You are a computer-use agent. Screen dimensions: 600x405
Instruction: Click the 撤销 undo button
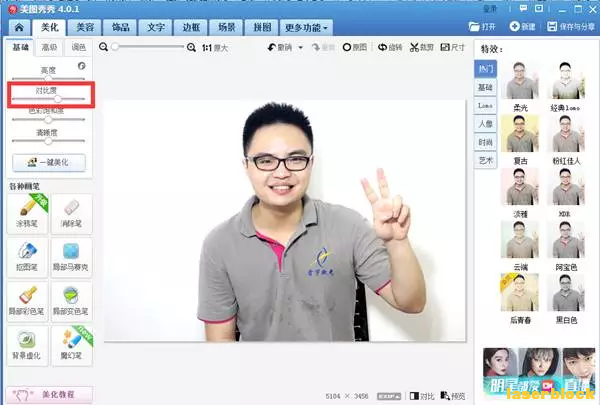tap(280, 47)
